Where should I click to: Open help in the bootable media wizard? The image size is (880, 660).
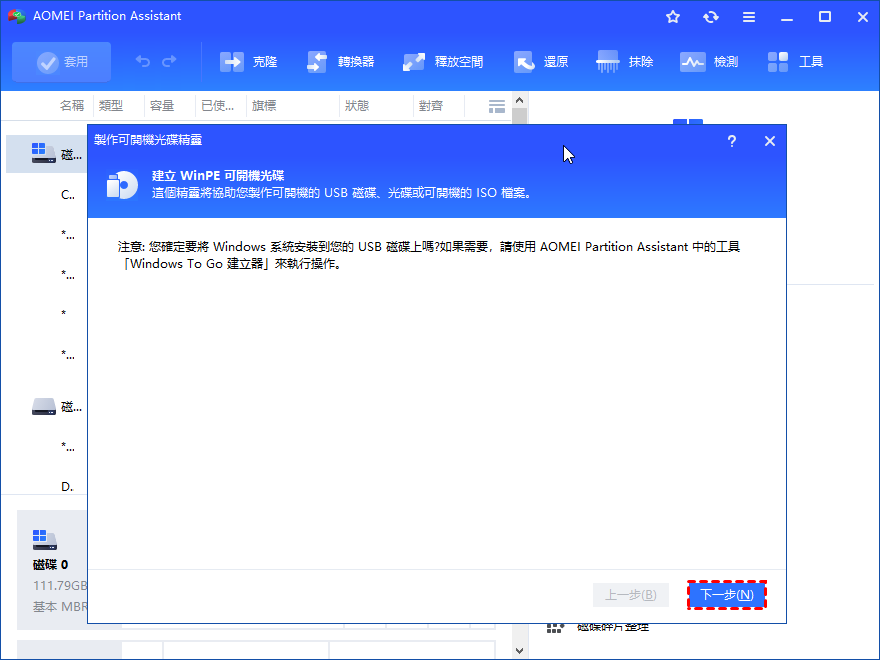[x=732, y=141]
